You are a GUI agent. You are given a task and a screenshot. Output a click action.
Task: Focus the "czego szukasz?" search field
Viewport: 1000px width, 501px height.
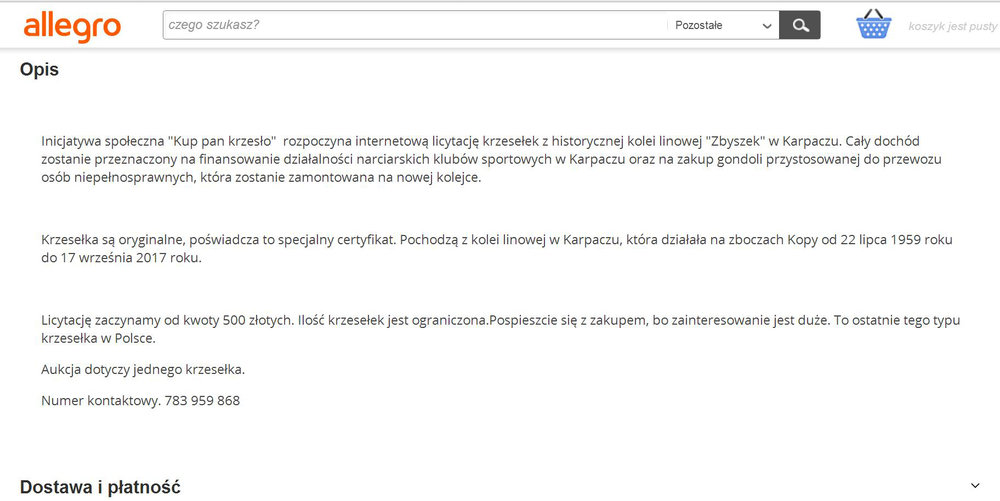click(x=415, y=25)
